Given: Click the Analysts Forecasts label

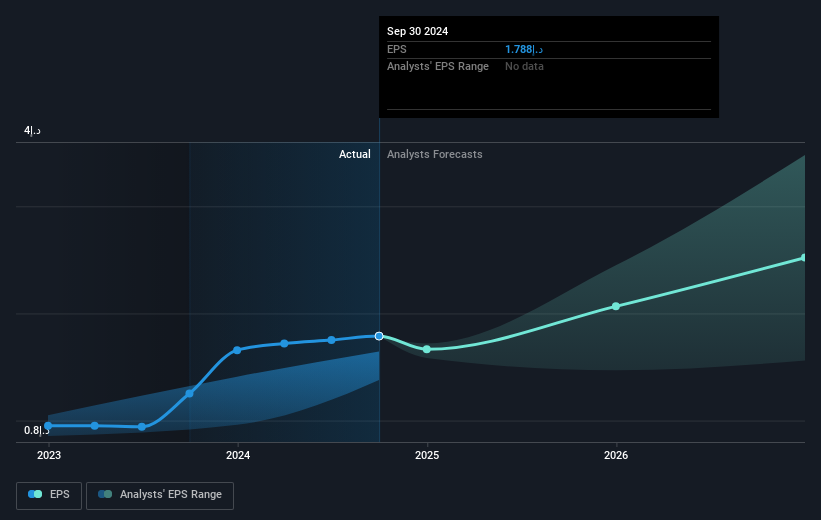Looking at the screenshot, I should click(435, 154).
